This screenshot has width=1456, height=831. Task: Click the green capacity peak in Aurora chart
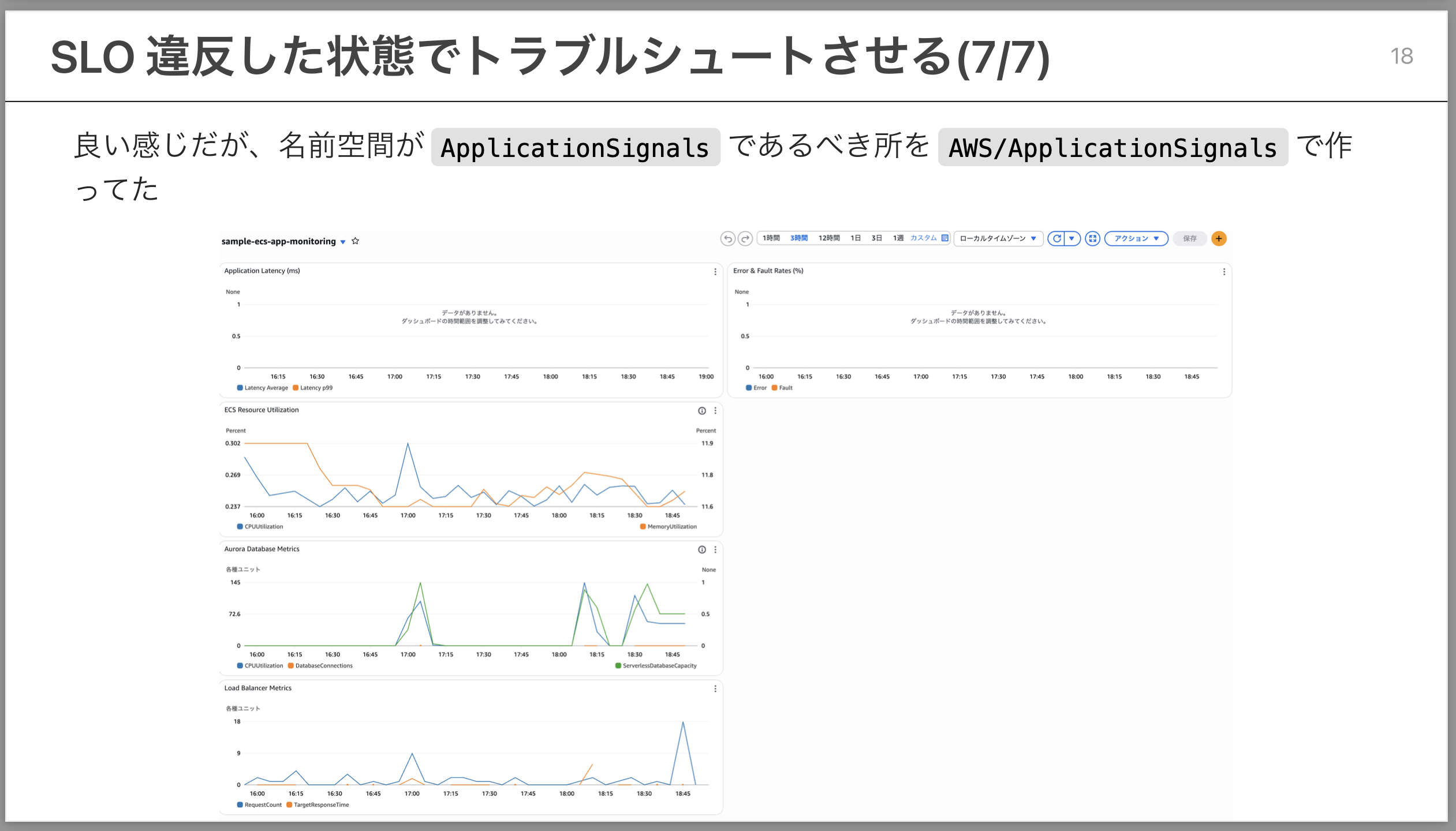coord(420,584)
